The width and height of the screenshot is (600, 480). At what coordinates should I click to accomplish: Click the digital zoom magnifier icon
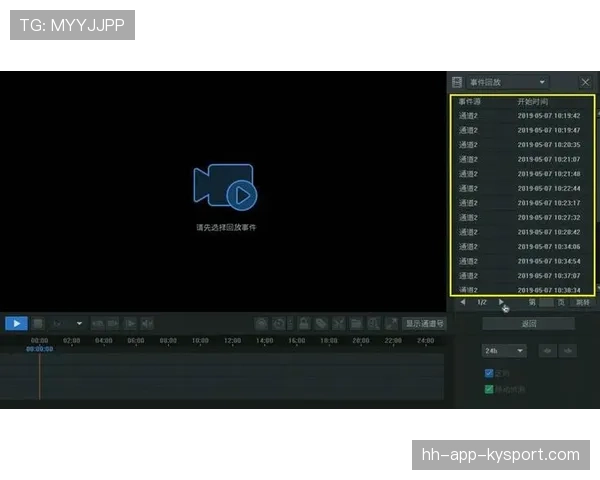click(x=373, y=324)
